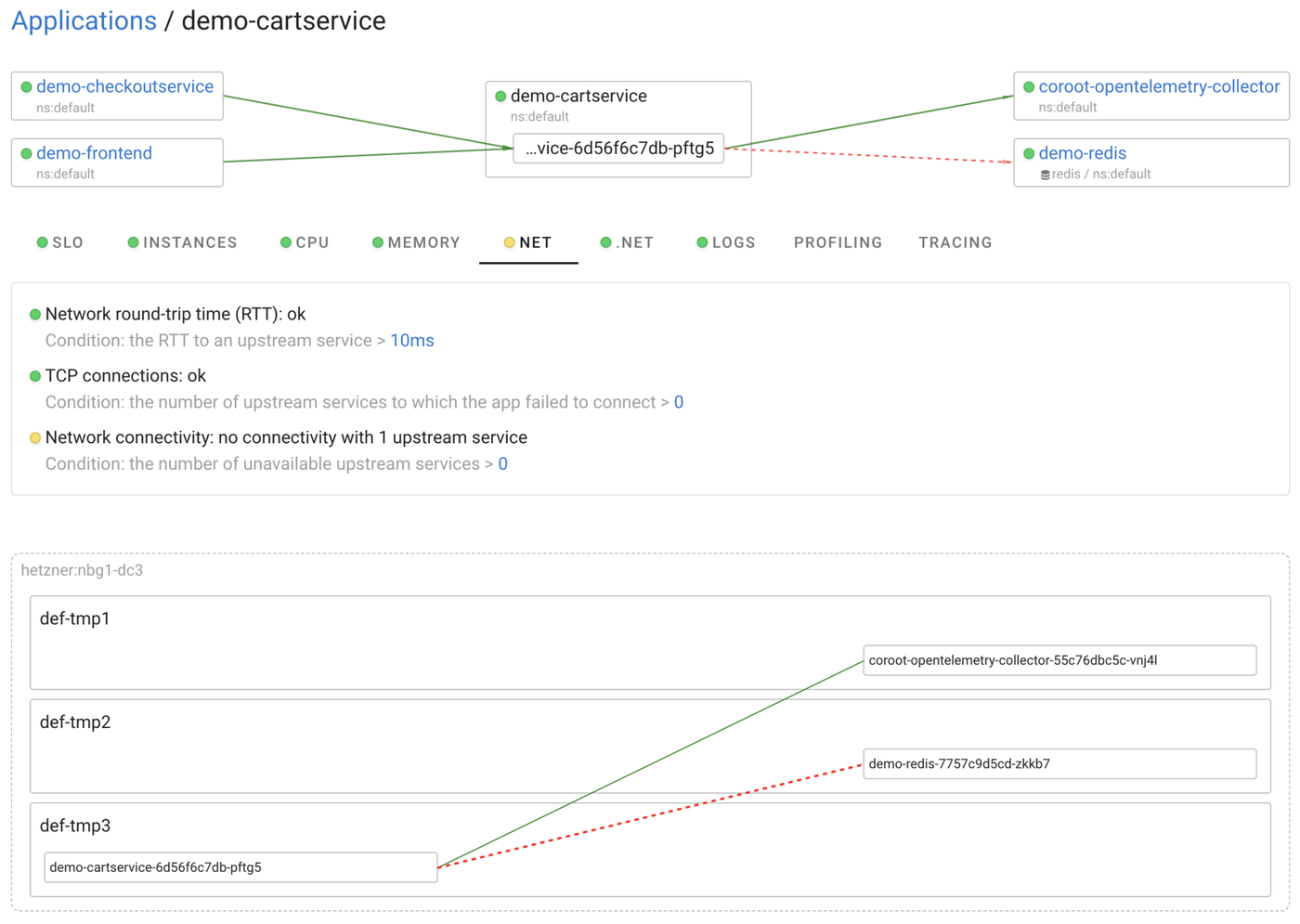Open the TRACING tab
Viewport: 1300px width, 924px height.
tap(955, 242)
